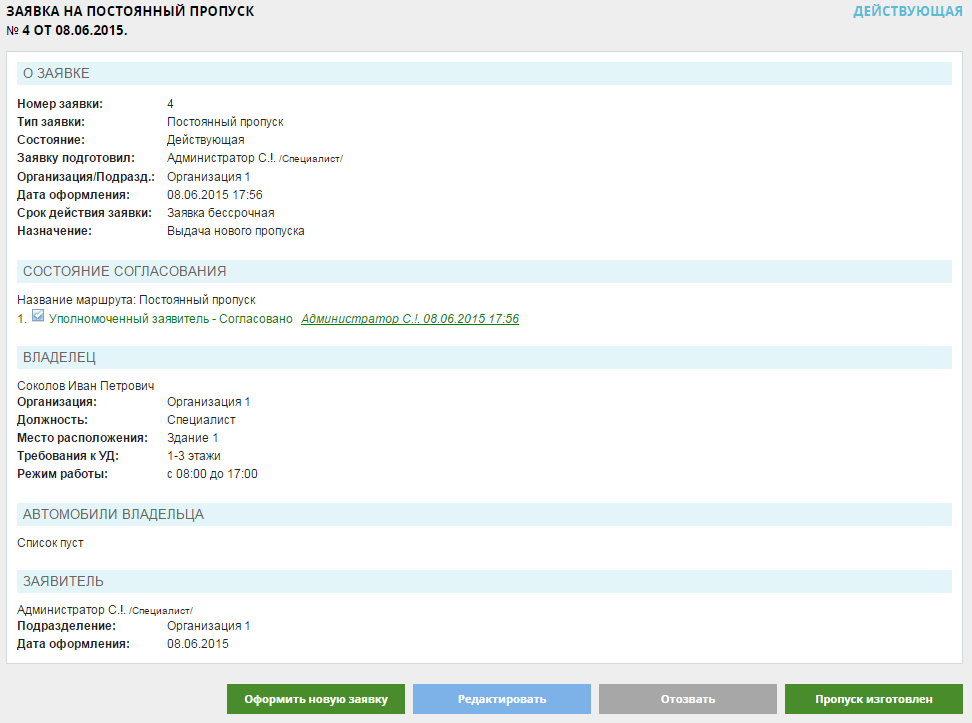Open the "Администратор С.!. 08.06.2015 17:56" approval link
Image resolution: width=972 pixels, height=723 pixels.
pos(409,319)
